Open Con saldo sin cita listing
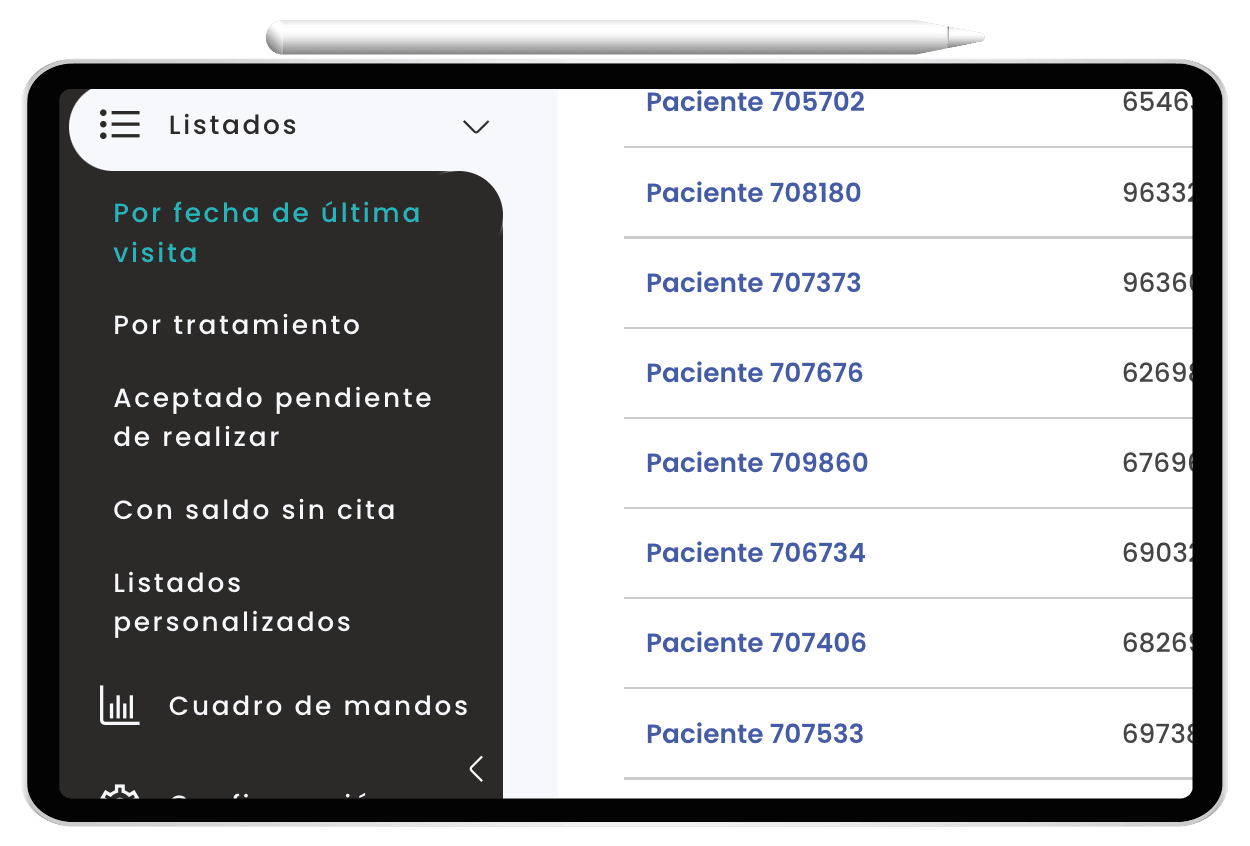Viewport: 1250px width, 846px height. tap(255, 510)
